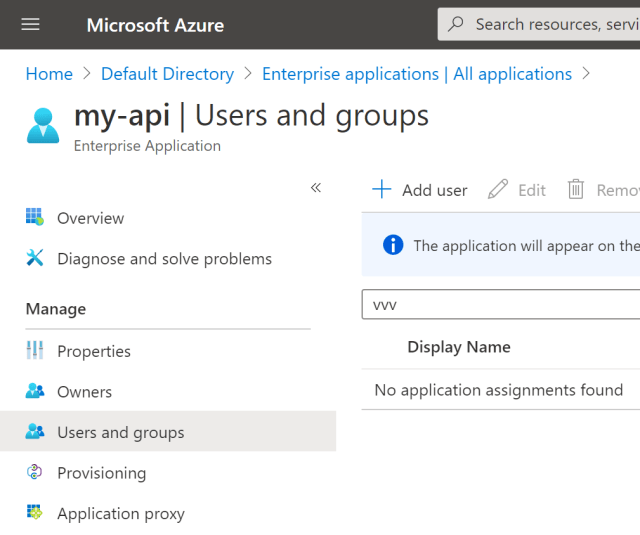Click the Owners people icon
This screenshot has height=535, width=640.
click(x=35, y=392)
